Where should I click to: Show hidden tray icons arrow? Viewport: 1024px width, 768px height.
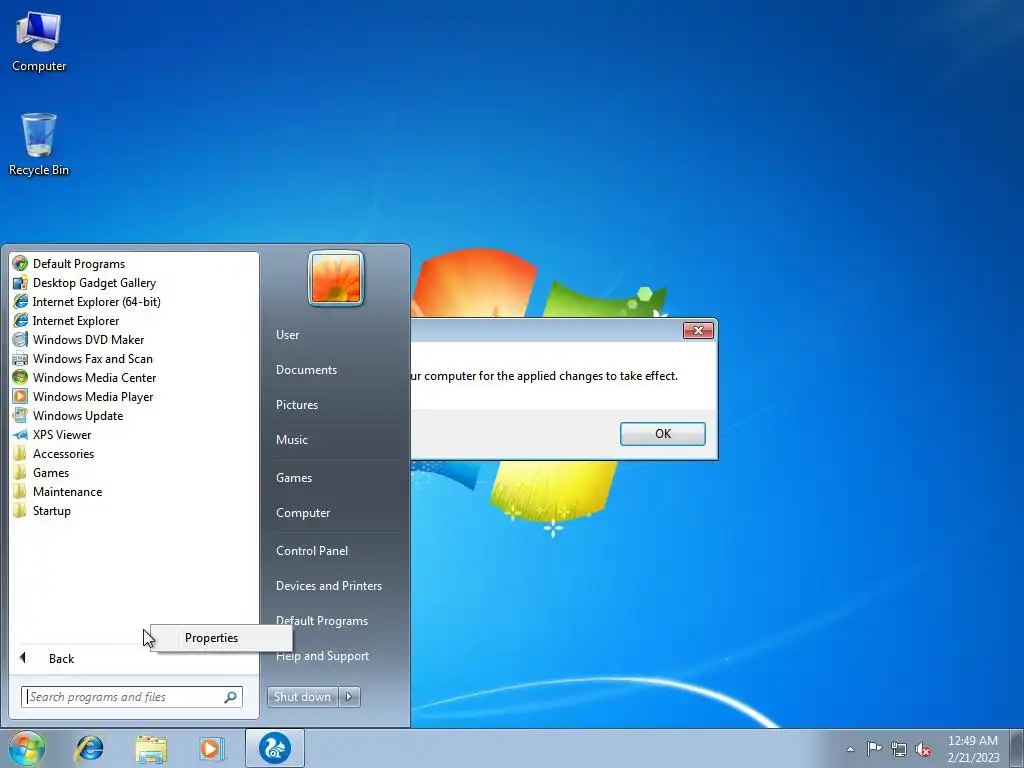click(850, 749)
